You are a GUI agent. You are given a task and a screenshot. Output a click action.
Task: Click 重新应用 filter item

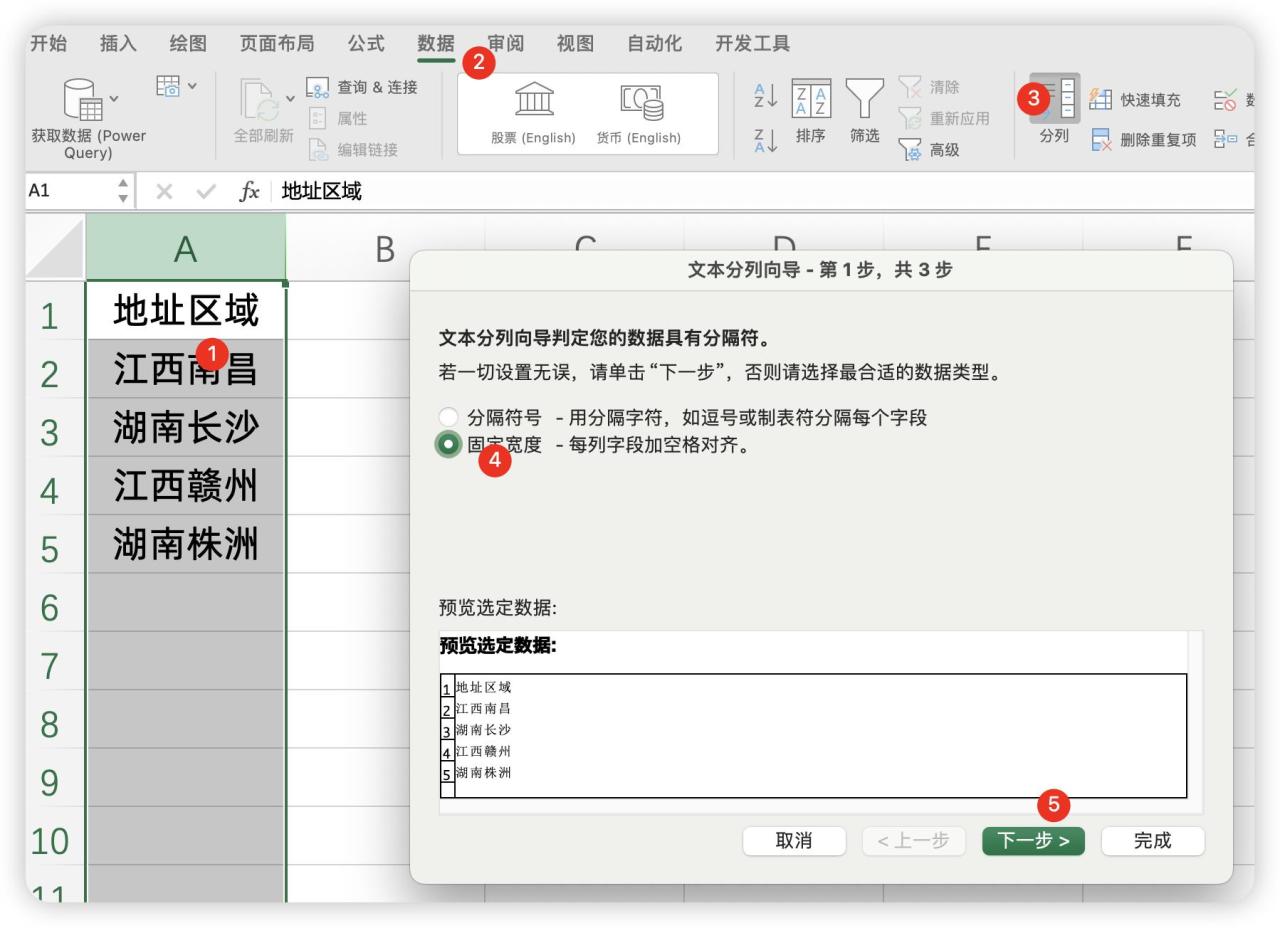point(944,119)
